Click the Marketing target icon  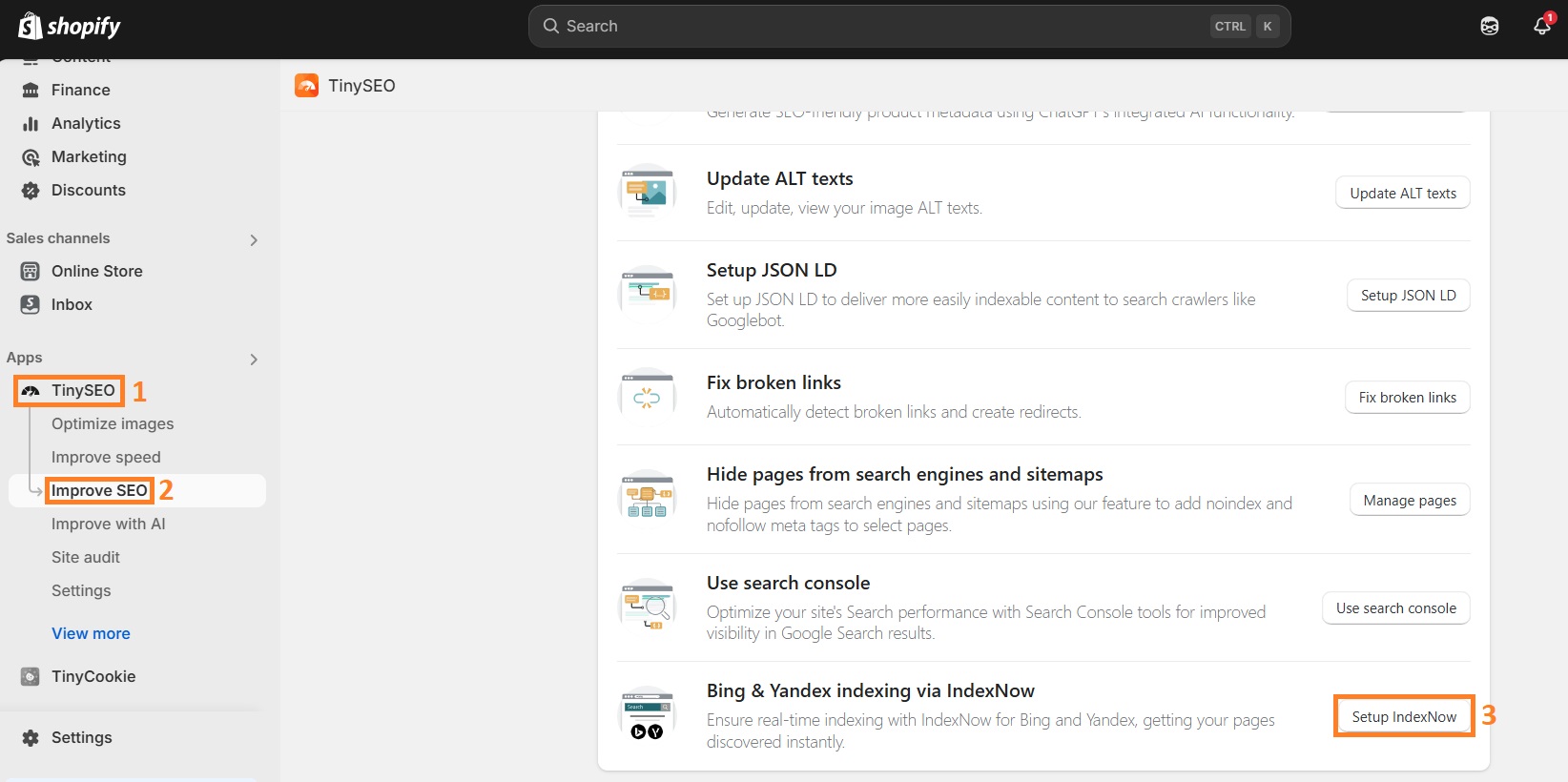[31, 156]
